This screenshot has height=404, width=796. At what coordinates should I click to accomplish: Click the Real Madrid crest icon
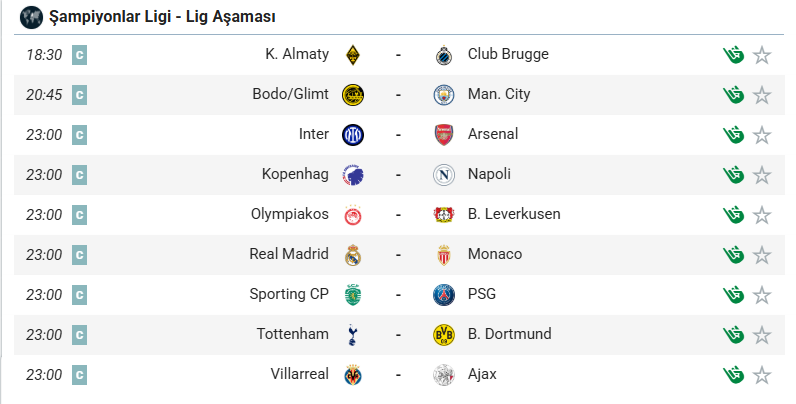[x=352, y=255]
